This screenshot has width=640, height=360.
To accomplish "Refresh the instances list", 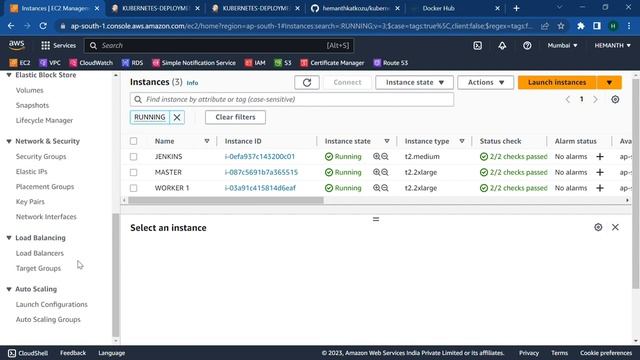I will pos(307,82).
